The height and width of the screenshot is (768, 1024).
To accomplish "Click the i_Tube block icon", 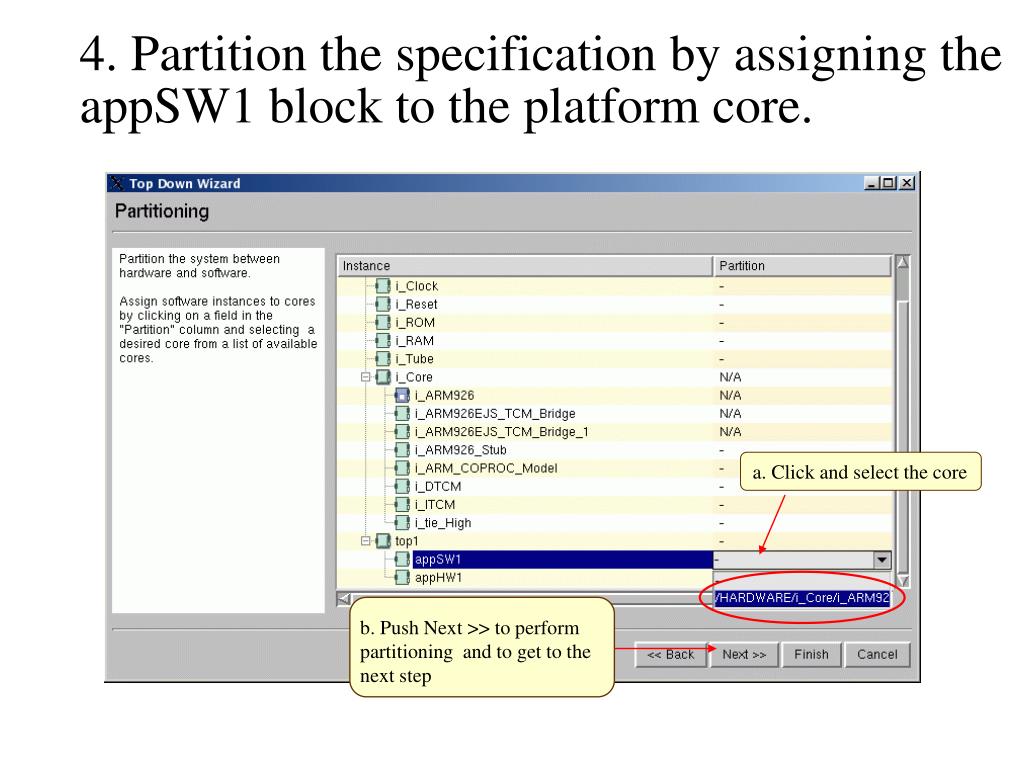I will tap(383, 359).
